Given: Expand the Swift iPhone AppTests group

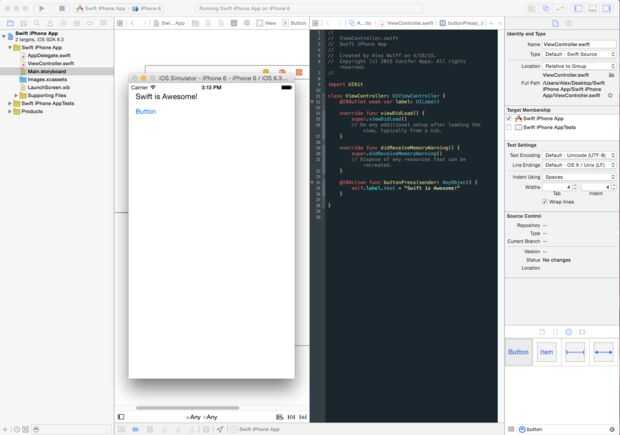Looking at the screenshot, I should (x=10, y=103).
